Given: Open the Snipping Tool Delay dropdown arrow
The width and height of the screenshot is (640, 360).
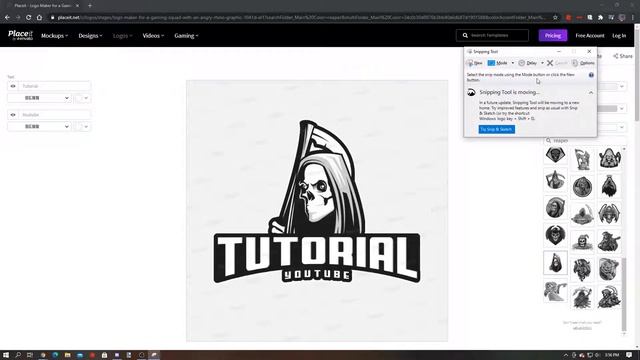Looking at the screenshot, I should tap(542, 63).
